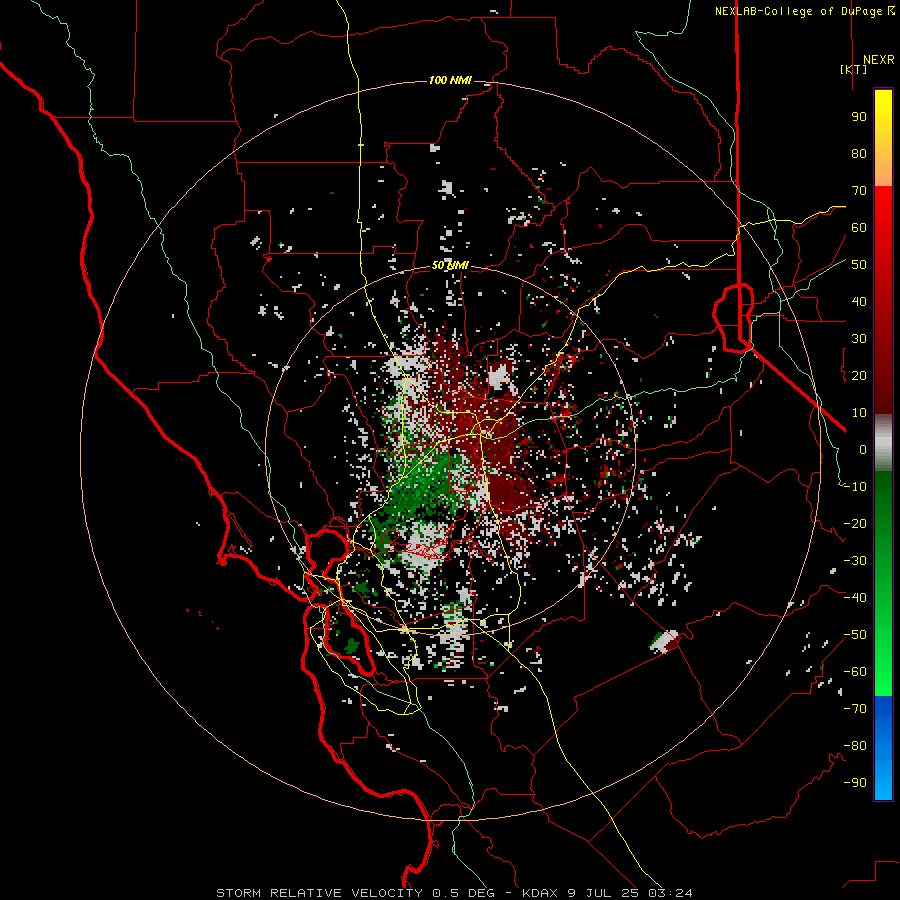Viewport: 900px width, 900px height.
Task: Click the [KT] units label
Action: (x=854, y=69)
